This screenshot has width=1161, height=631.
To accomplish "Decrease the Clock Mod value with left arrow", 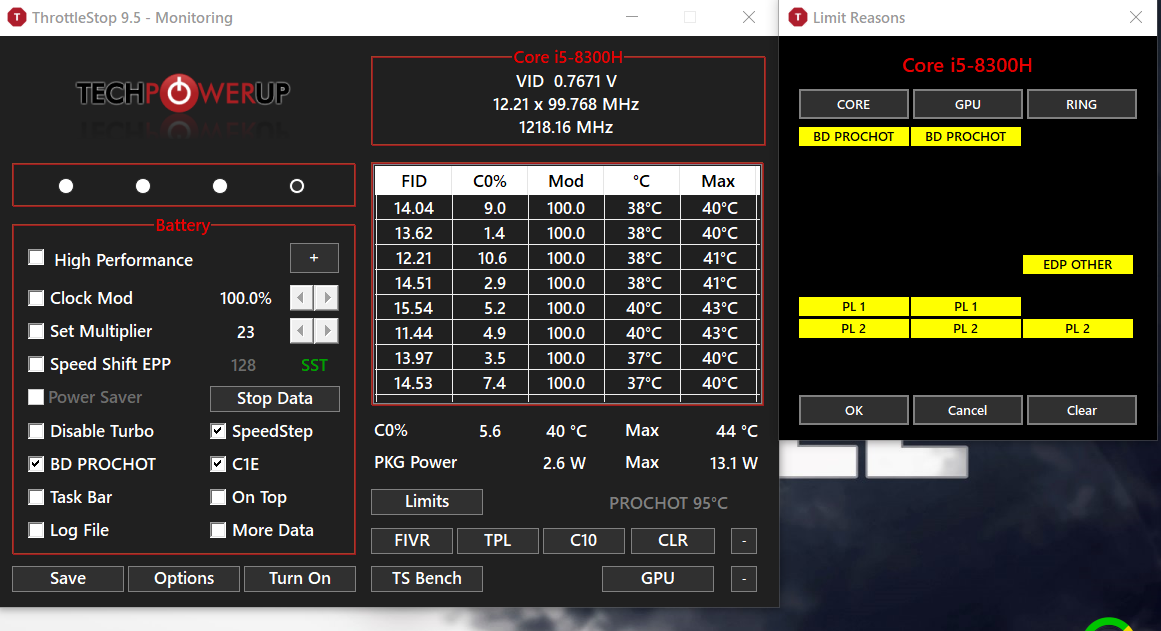I will coord(301,298).
